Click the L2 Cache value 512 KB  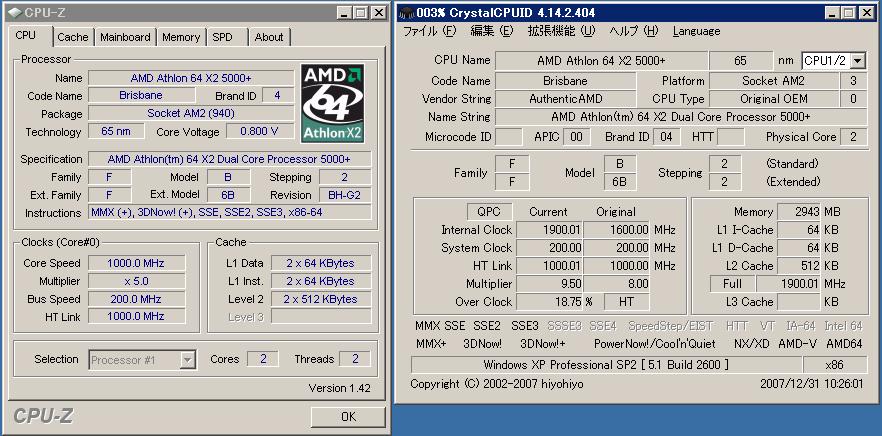(x=799, y=266)
